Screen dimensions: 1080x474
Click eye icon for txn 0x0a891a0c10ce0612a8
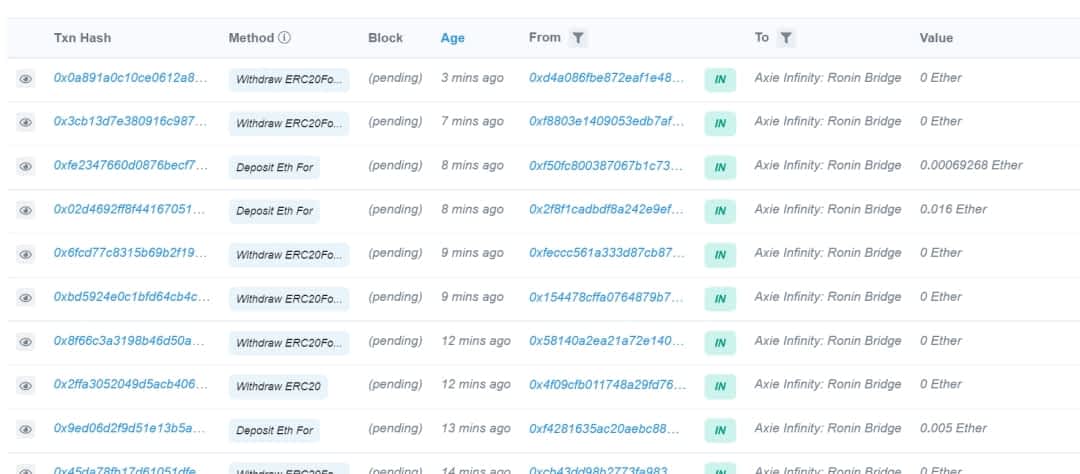click(x=26, y=79)
